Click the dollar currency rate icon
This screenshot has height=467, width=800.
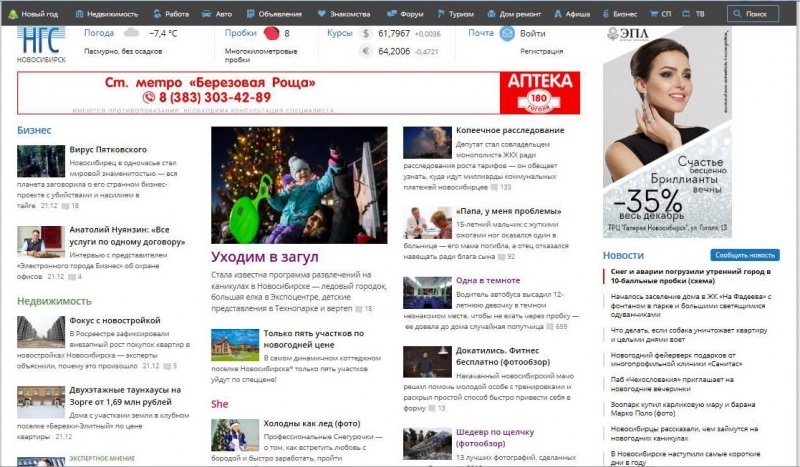click(365, 33)
